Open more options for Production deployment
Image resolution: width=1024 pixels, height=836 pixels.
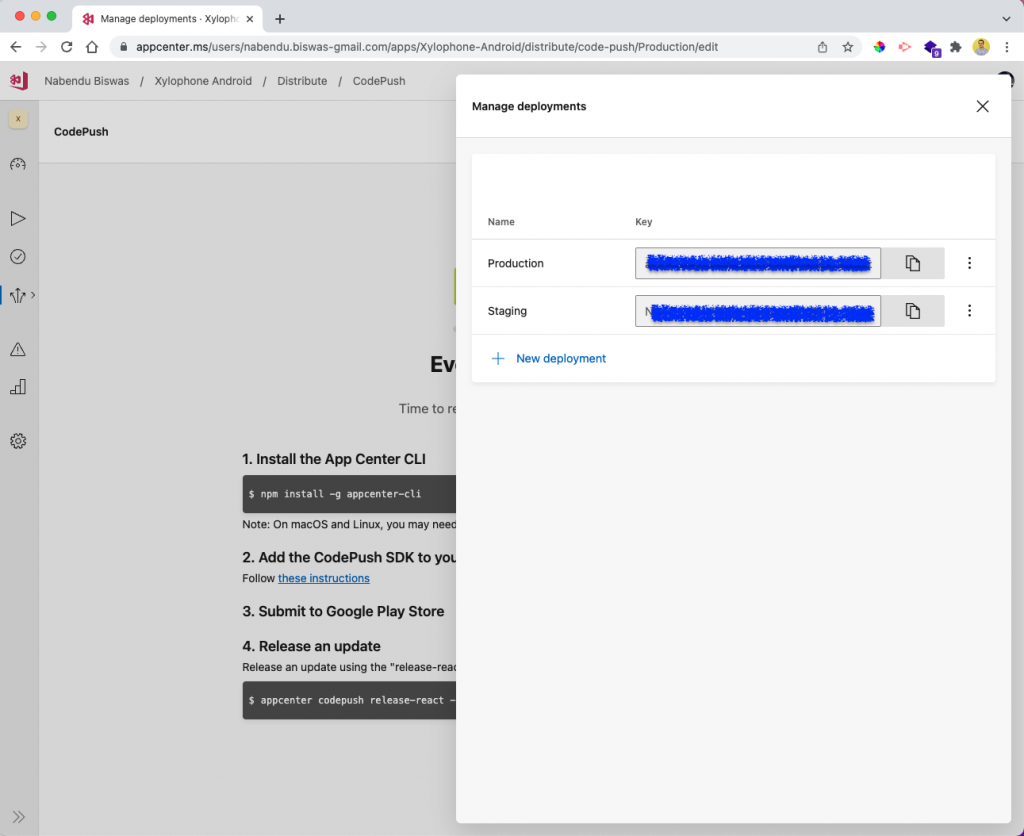[x=969, y=263]
